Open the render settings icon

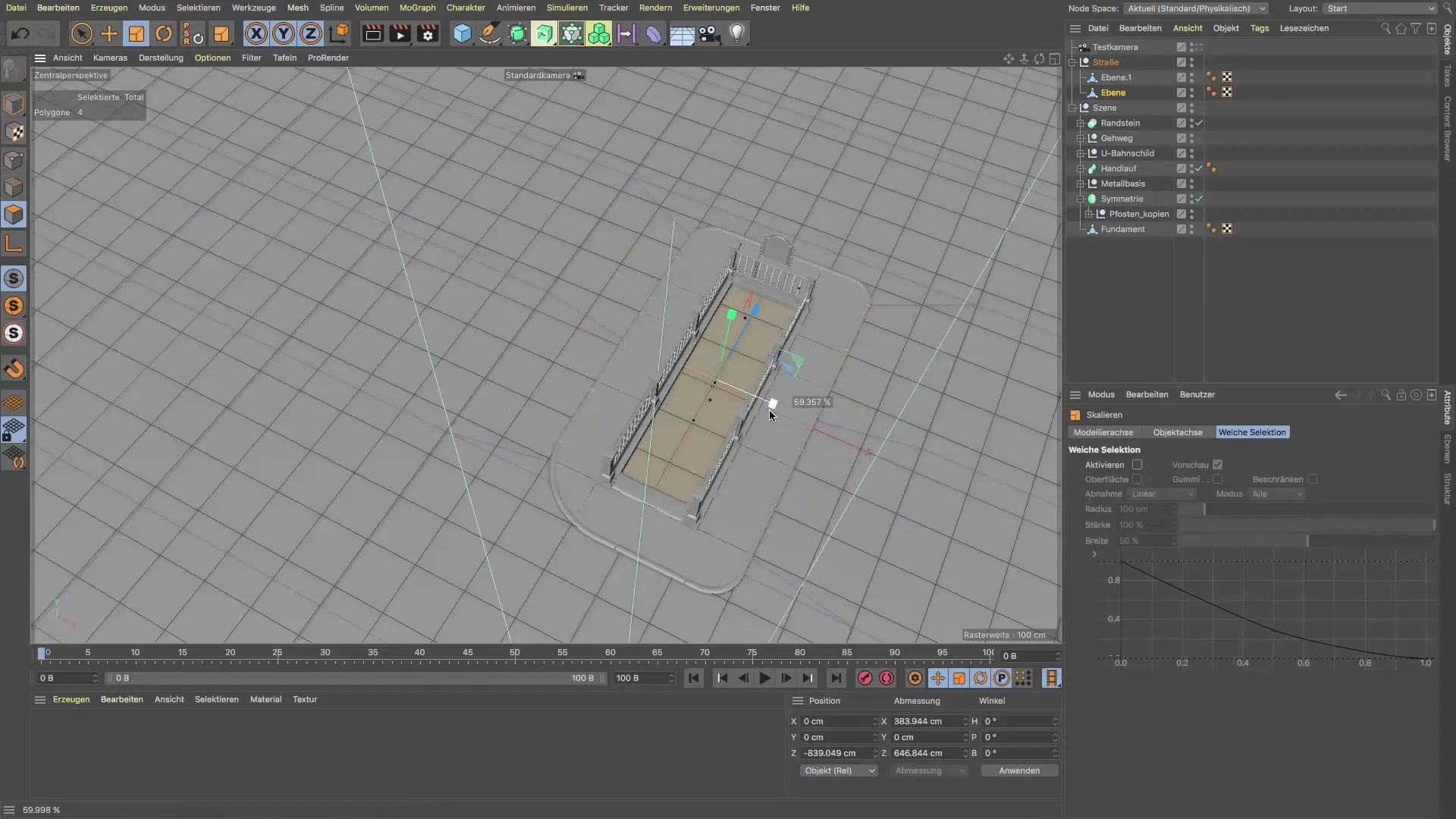428,33
